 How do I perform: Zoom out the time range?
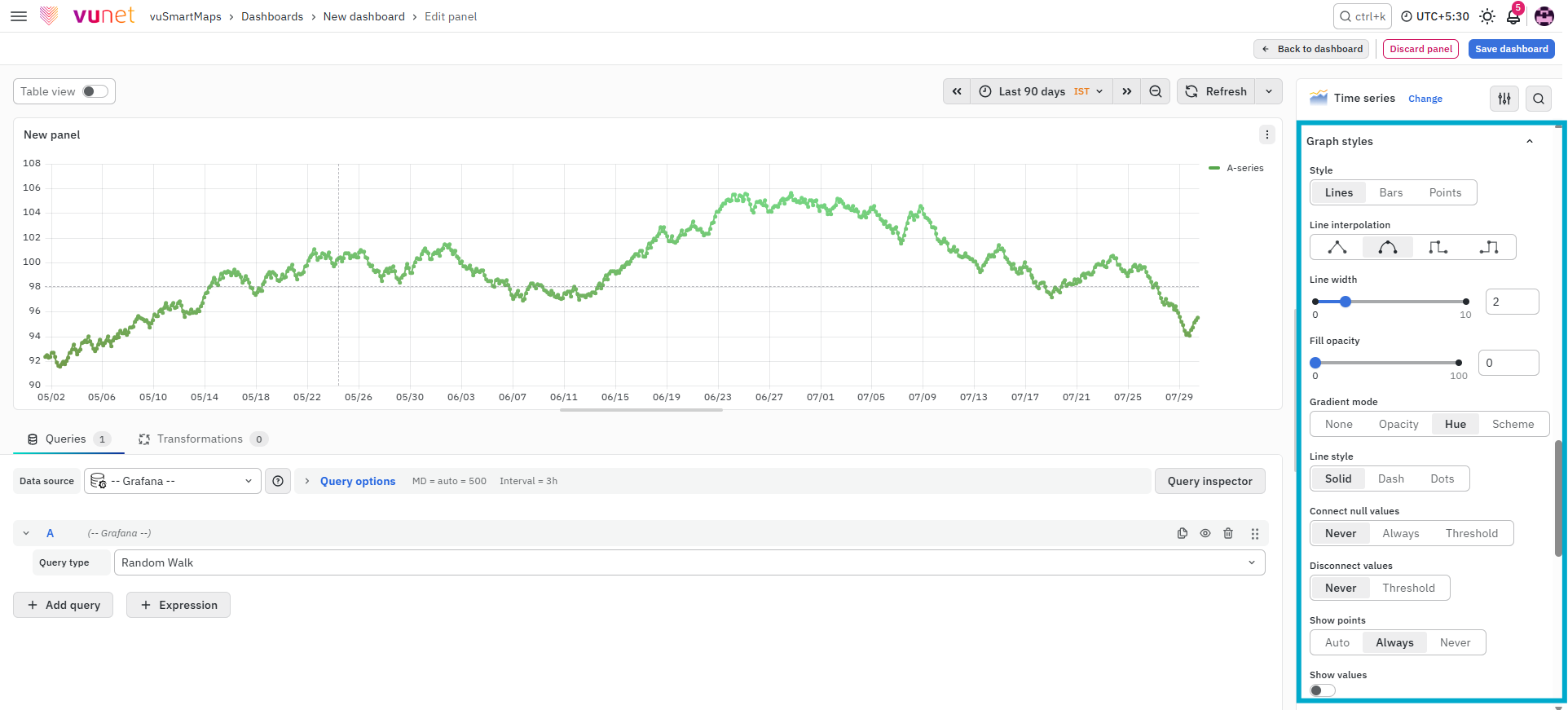(x=1156, y=91)
